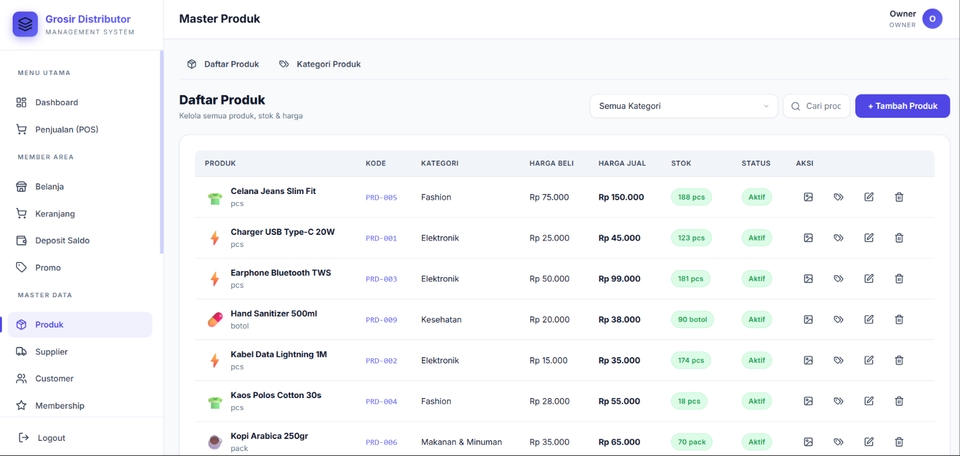
Task: Delete the Kopi Arabica 250gr product
Action: pos(899,442)
